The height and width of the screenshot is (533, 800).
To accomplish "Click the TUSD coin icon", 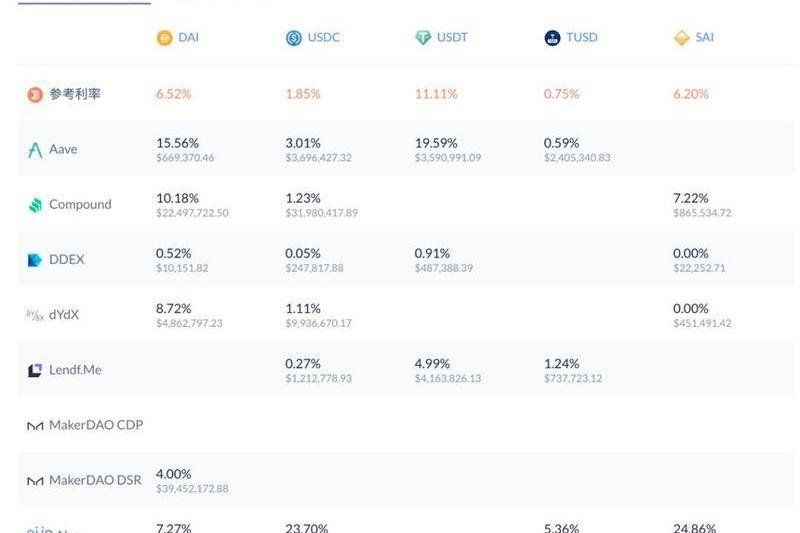I will [552, 38].
